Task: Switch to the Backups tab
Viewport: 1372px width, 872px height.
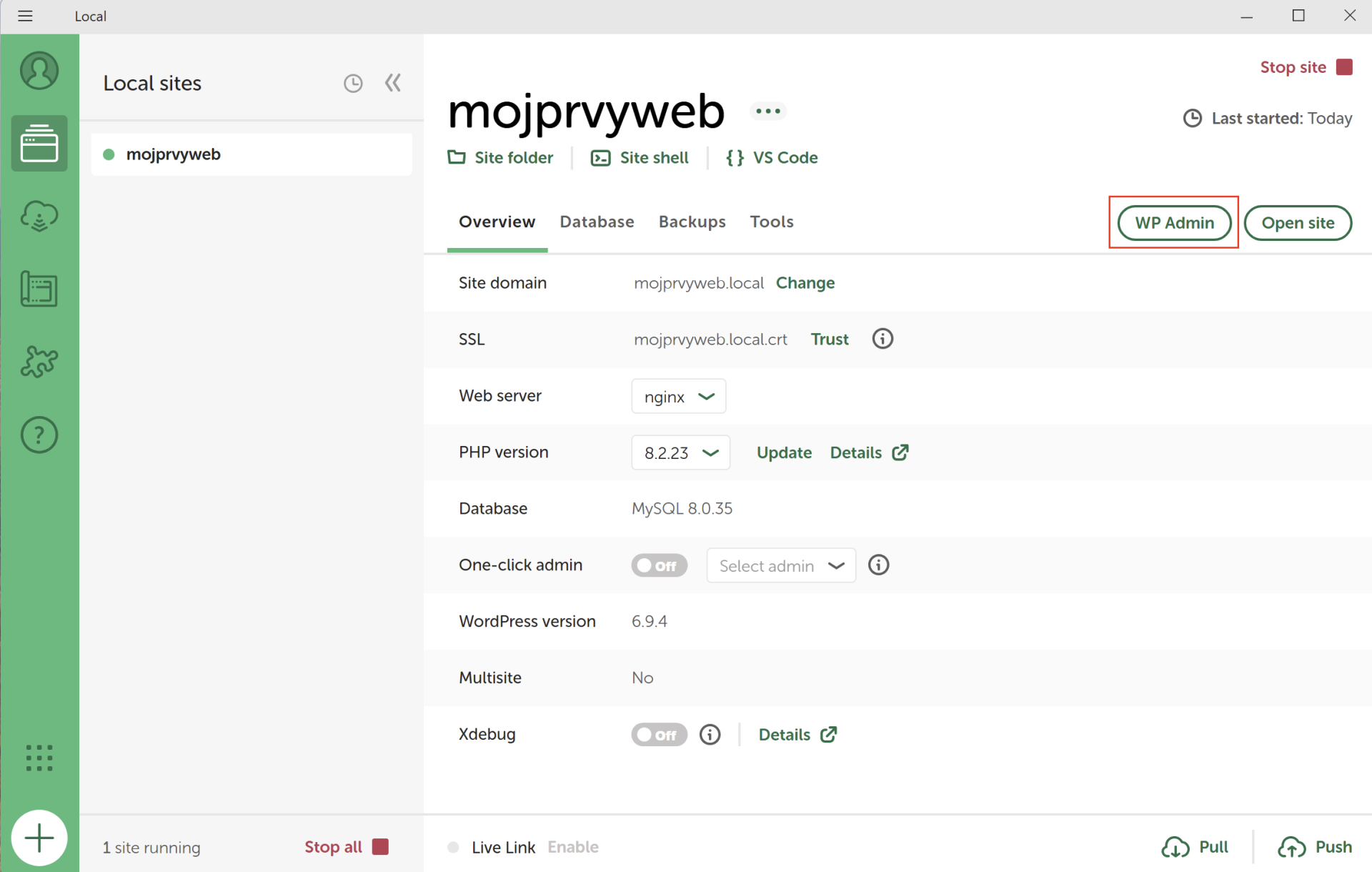Action: [x=692, y=222]
